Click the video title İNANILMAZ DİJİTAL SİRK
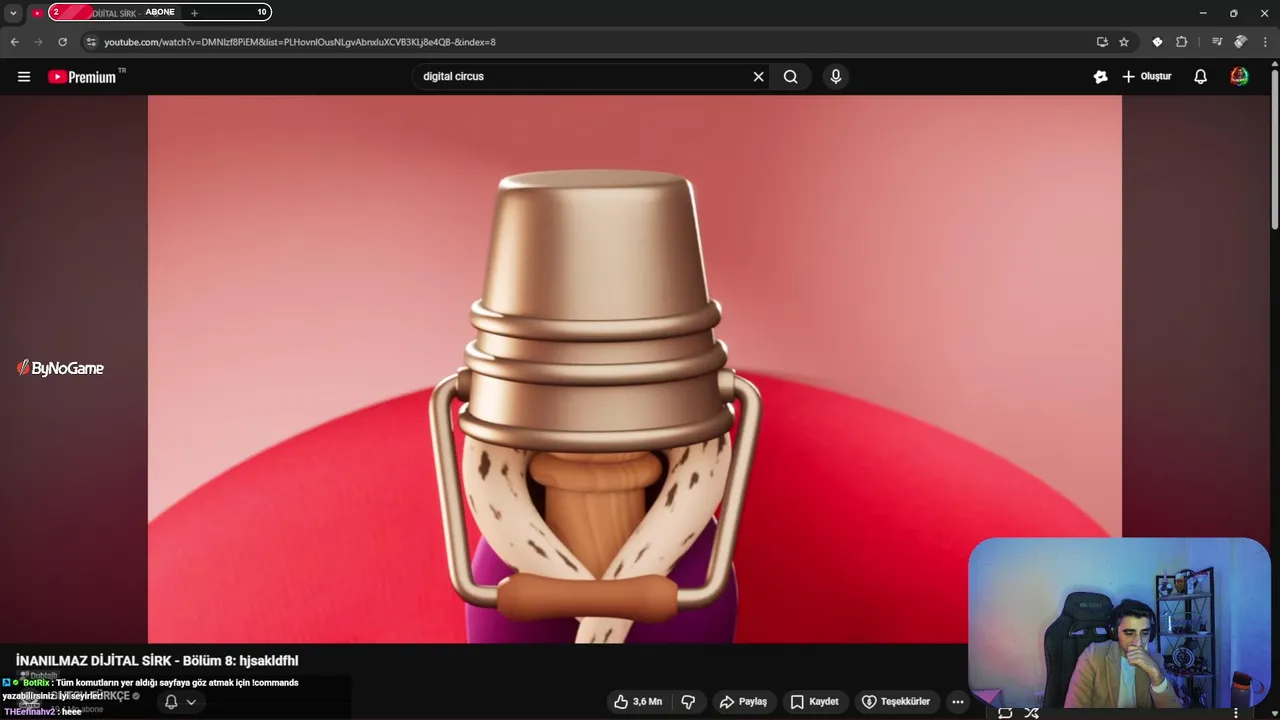 coord(157,661)
